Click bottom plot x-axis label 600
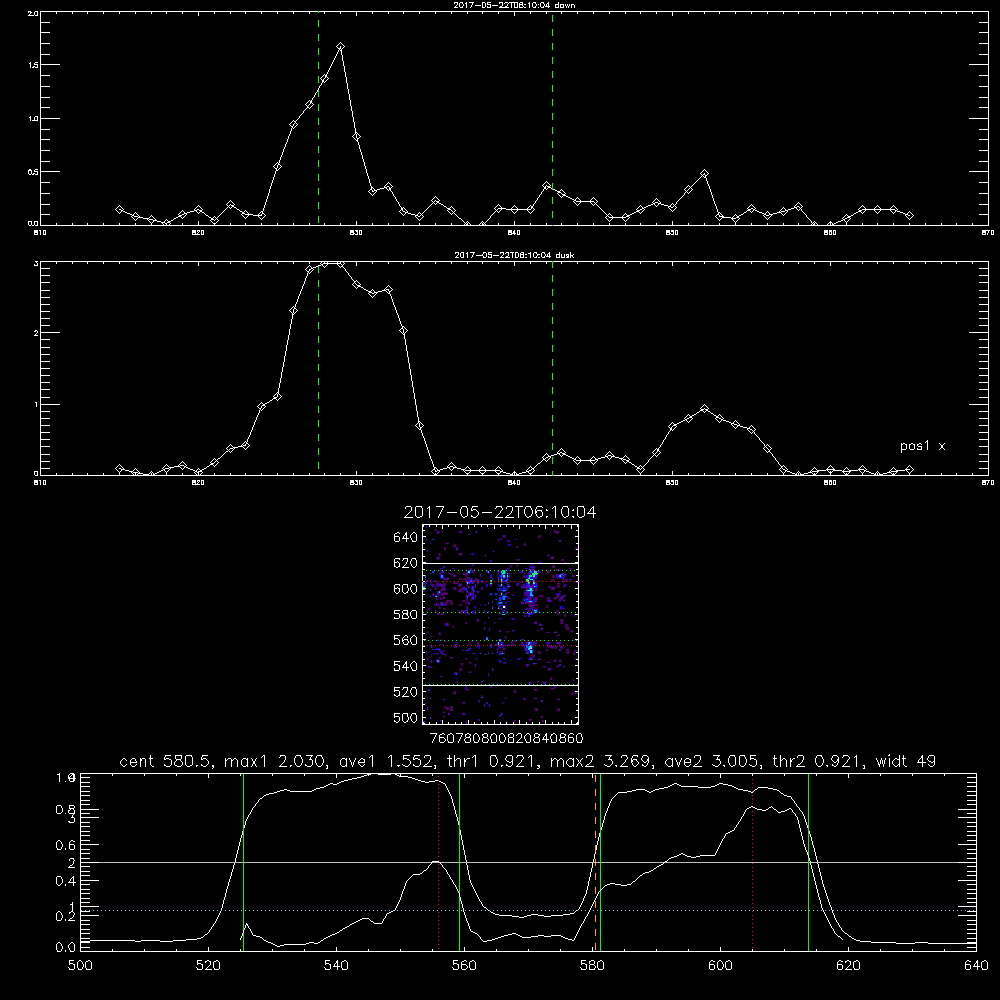 pos(720,966)
